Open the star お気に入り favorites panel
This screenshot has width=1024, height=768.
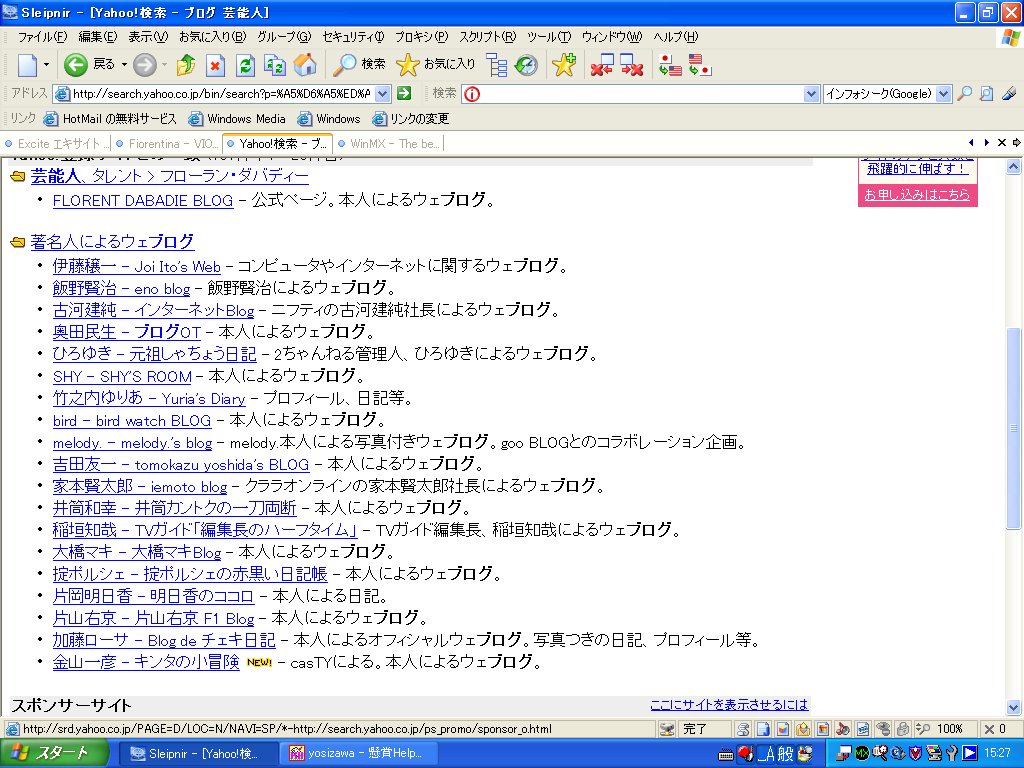(436, 64)
